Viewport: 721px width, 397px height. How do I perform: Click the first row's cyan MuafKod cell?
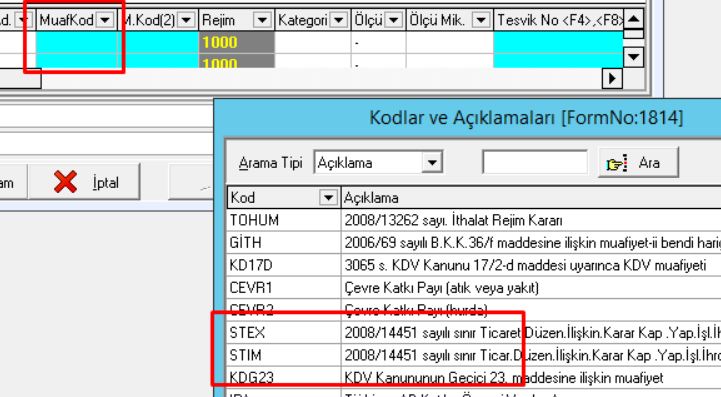click(x=77, y=42)
